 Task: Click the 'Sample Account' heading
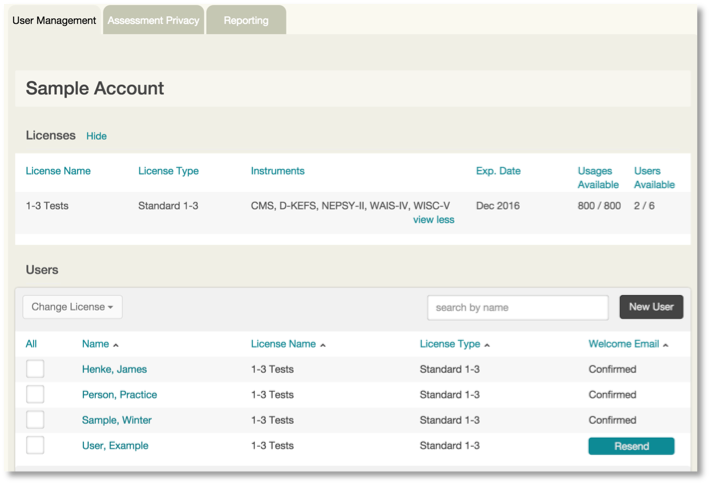pos(95,88)
